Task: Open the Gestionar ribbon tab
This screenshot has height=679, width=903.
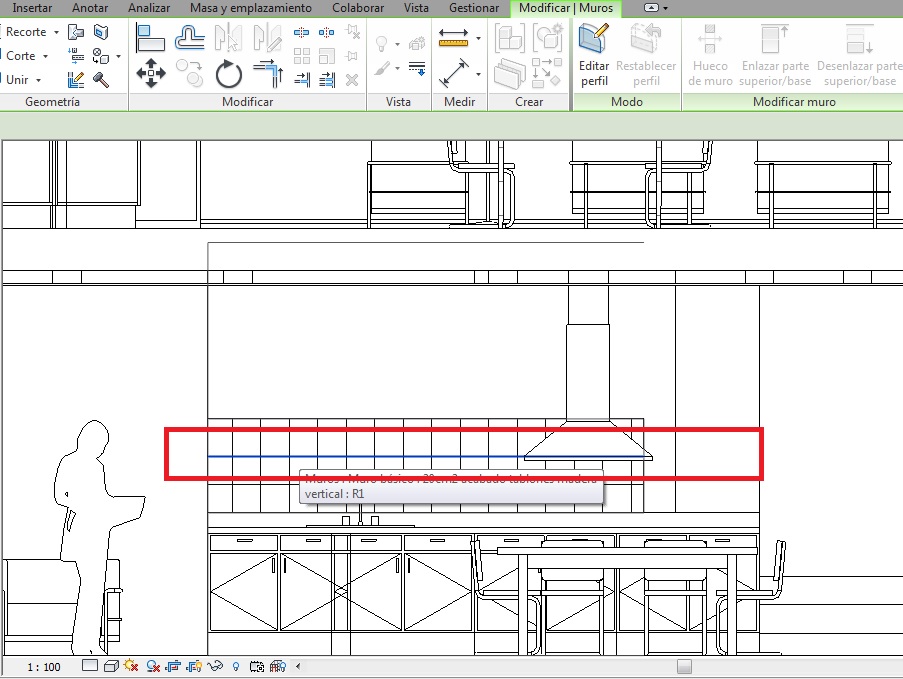Action: 474,8
